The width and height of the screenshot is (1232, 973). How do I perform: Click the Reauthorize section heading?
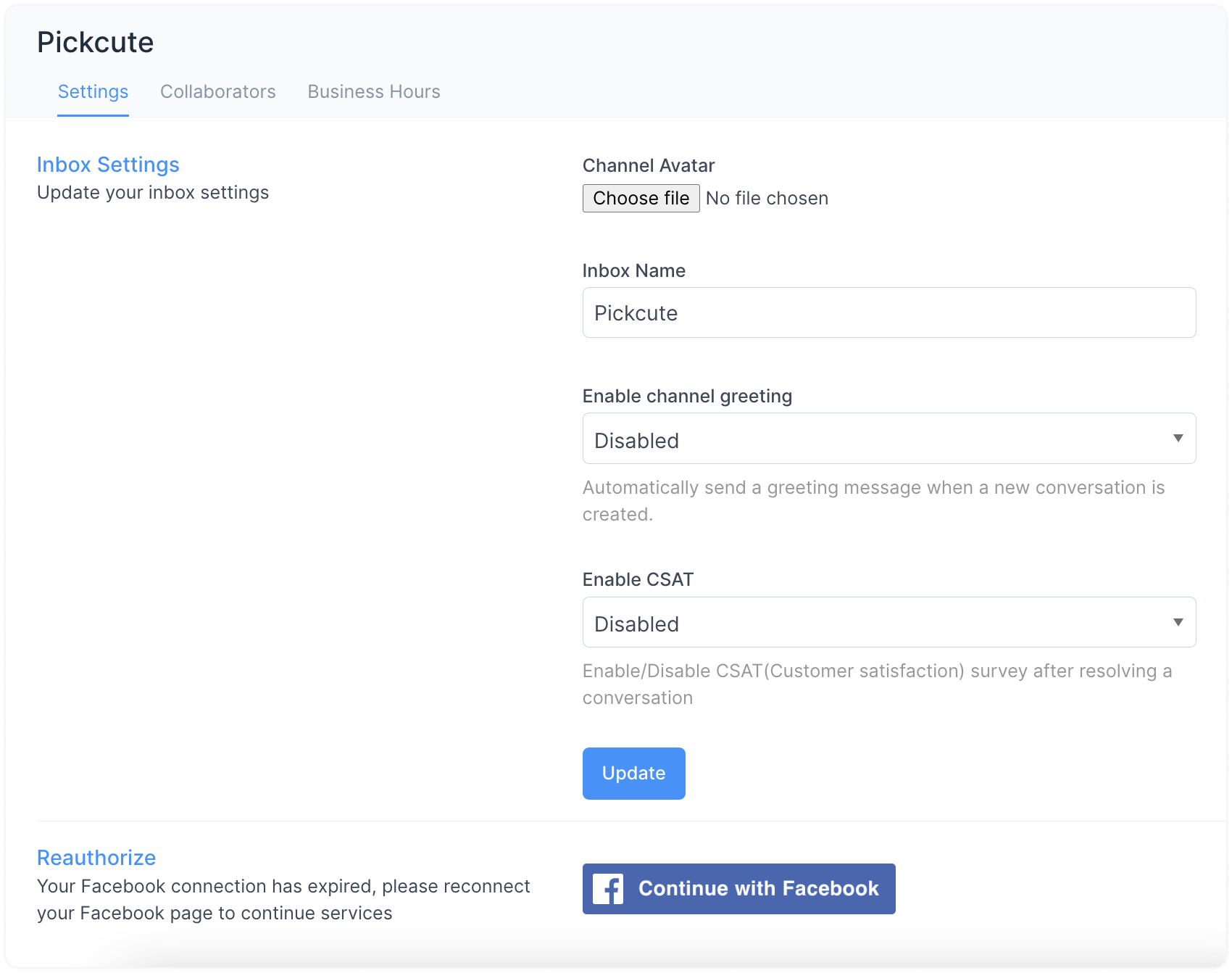pyautogui.click(x=96, y=858)
